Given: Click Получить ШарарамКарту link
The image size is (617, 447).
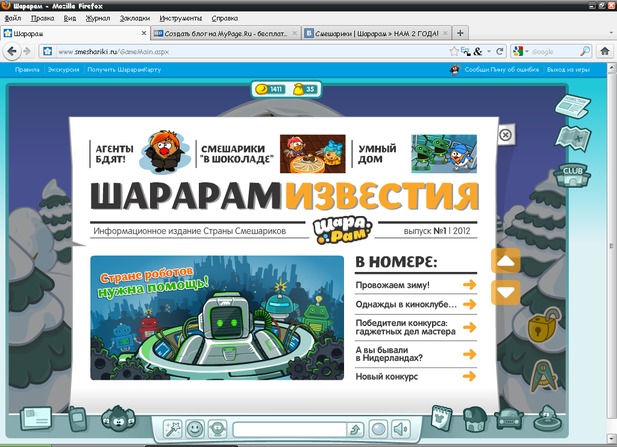Looking at the screenshot, I should click(x=124, y=70).
